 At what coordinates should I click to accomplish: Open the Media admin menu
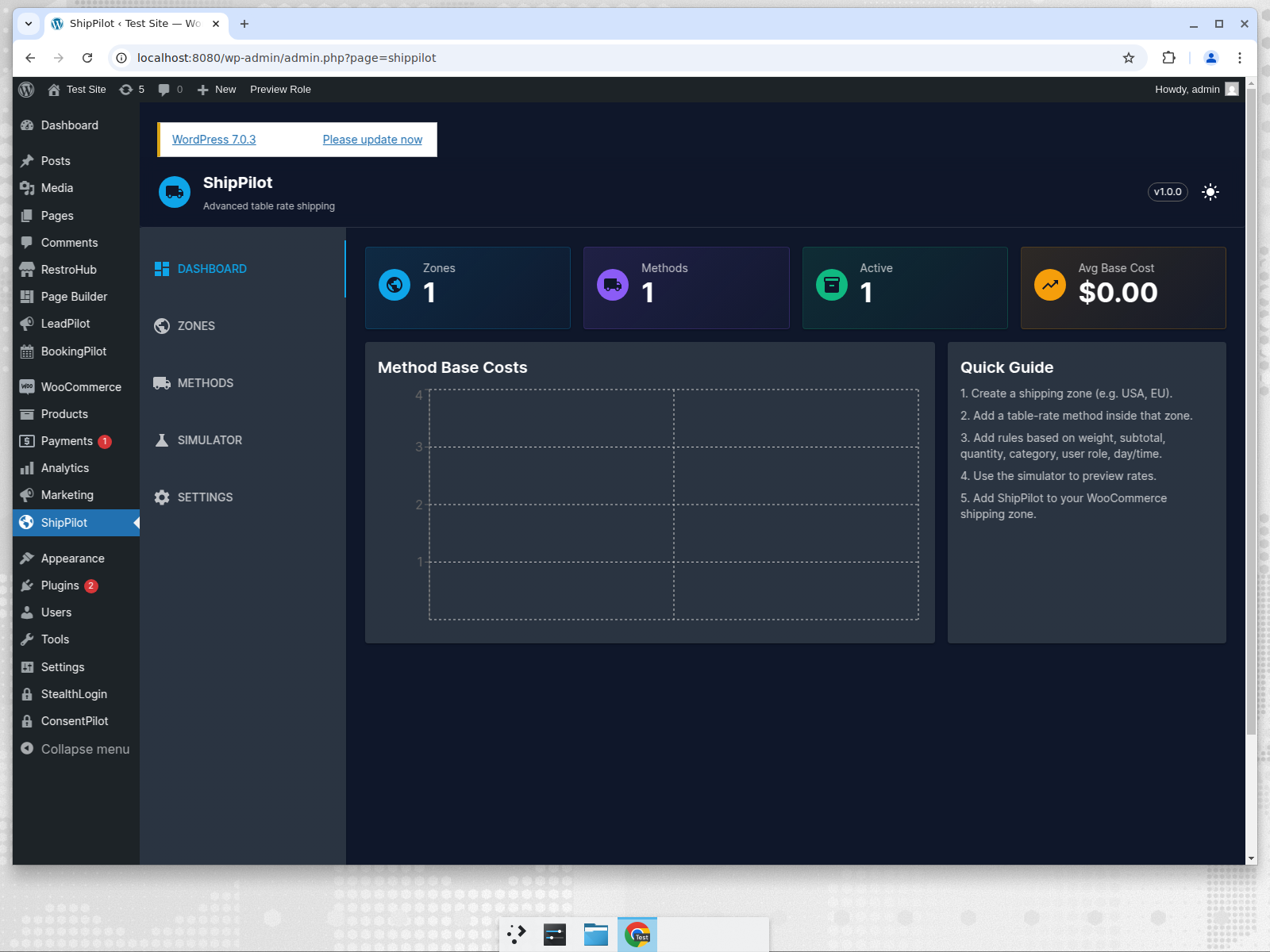pos(76,188)
